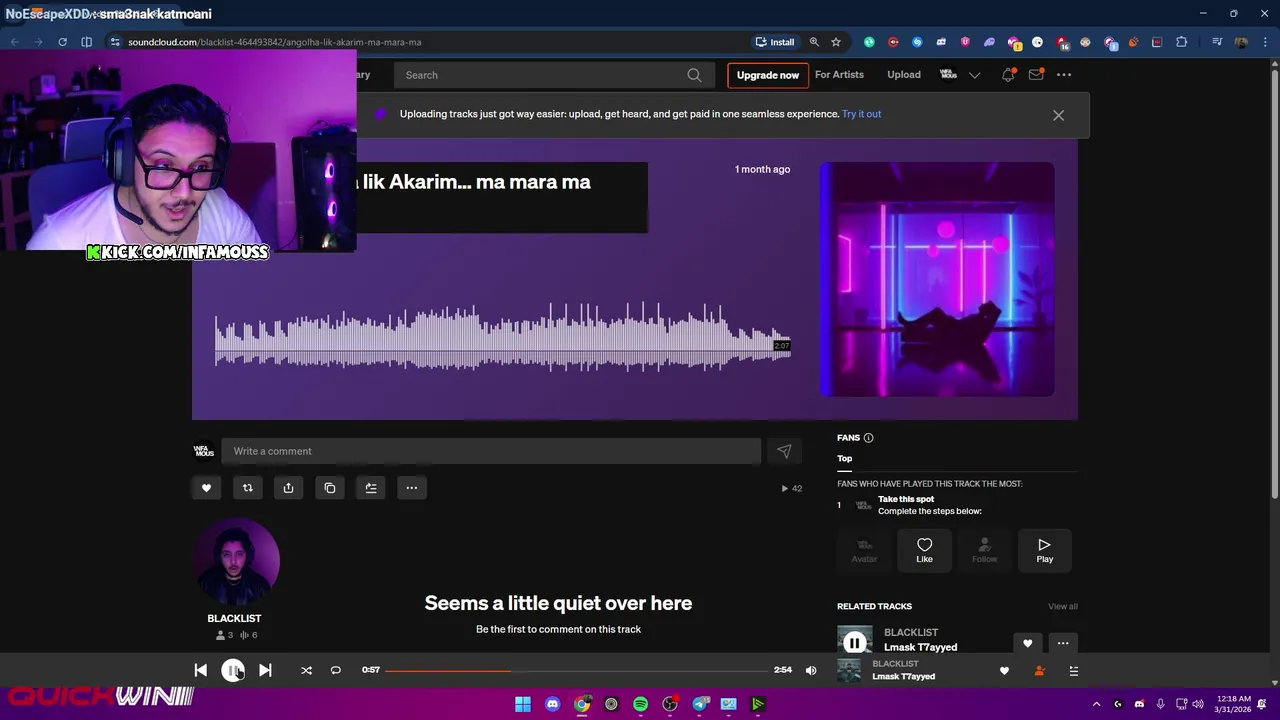Open View all related tracks
Viewport: 1280px width, 720px height.
(x=1063, y=606)
